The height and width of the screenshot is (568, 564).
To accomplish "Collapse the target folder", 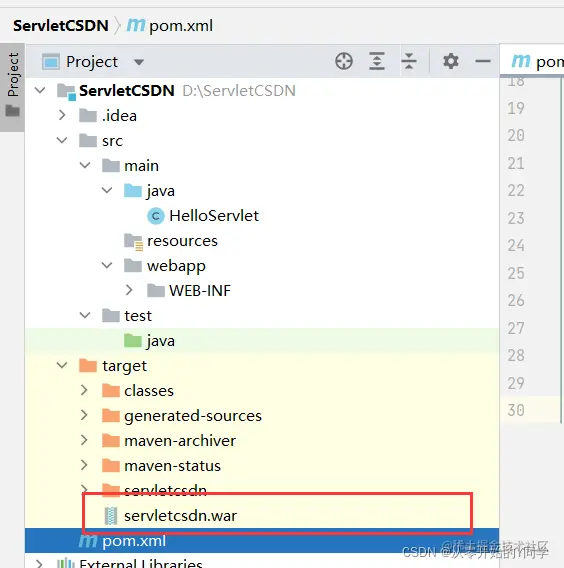I will [x=62, y=365].
